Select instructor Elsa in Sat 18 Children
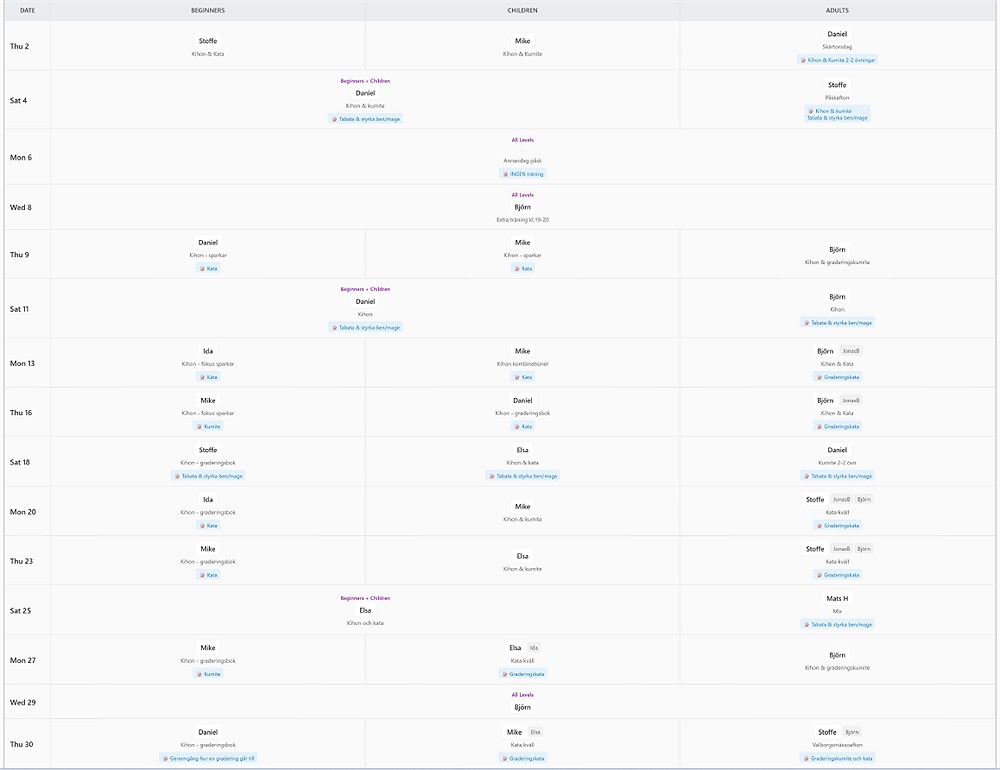The height and width of the screenshot is (770, 1000). (x=522, y=450)
